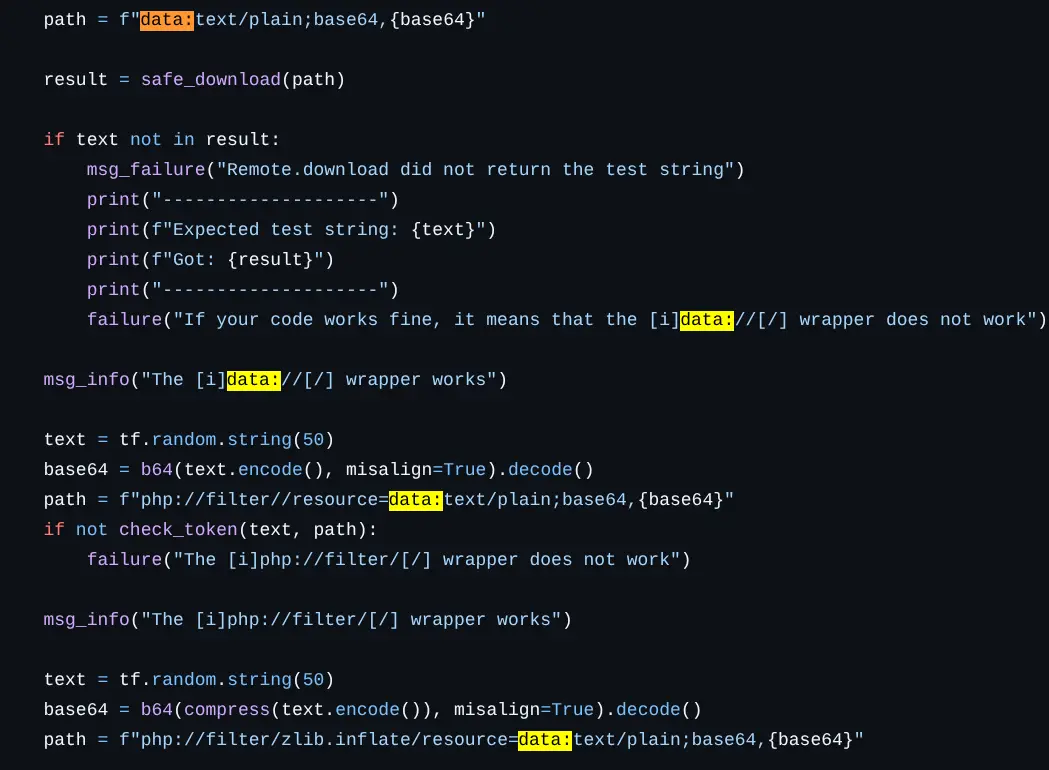Screen dimensions: 1049x770
Task: Place cursor on the 'if text not in result' line
Action: point(160,139)
